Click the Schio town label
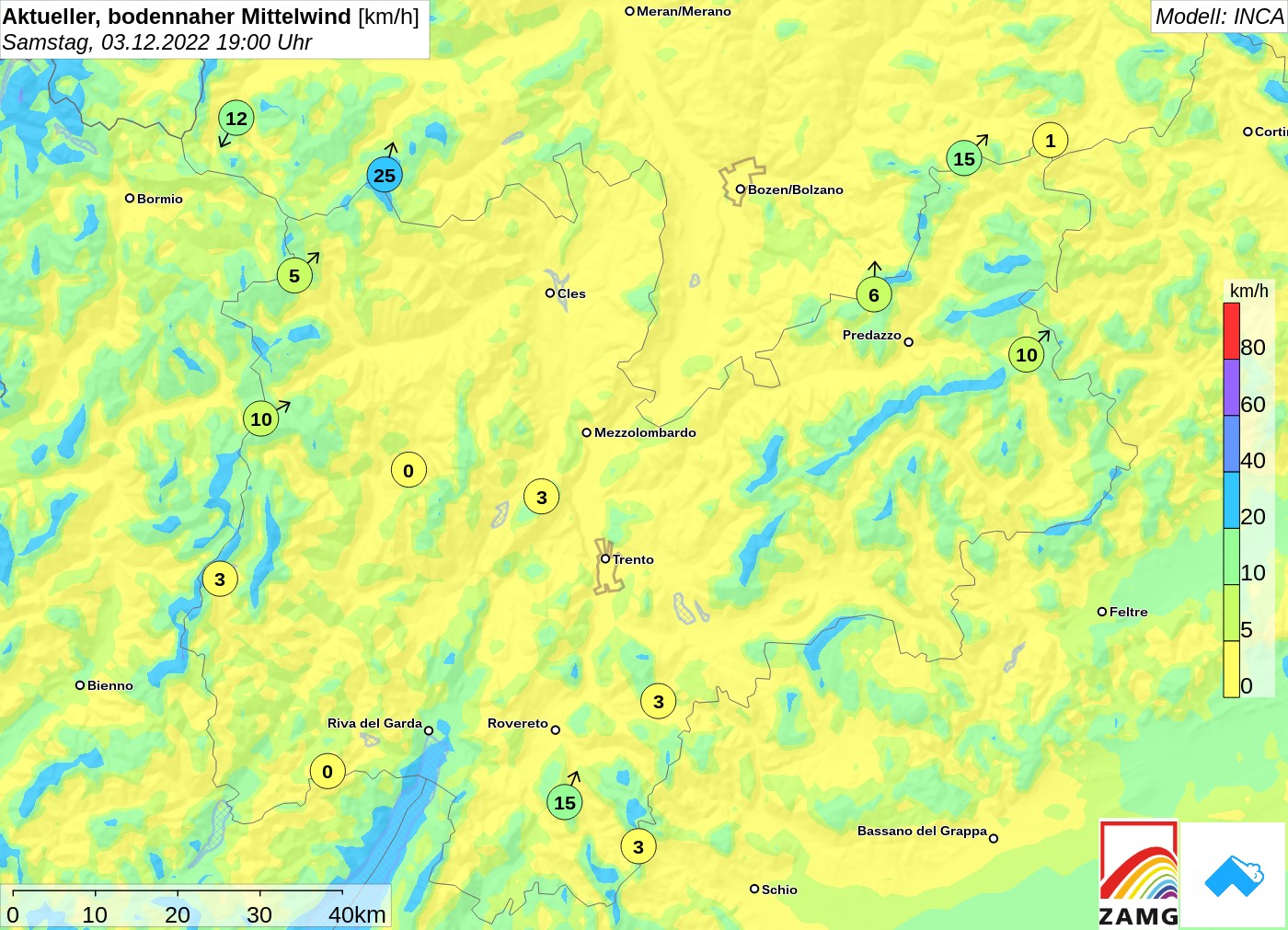 pos(779,890)
